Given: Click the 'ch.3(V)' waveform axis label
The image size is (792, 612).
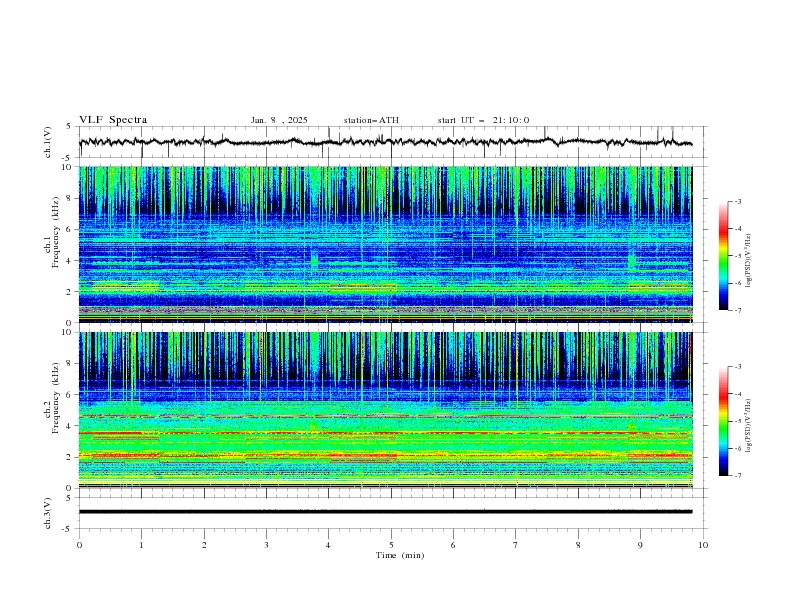Looking at the screenshot, I should coord(48,513).
